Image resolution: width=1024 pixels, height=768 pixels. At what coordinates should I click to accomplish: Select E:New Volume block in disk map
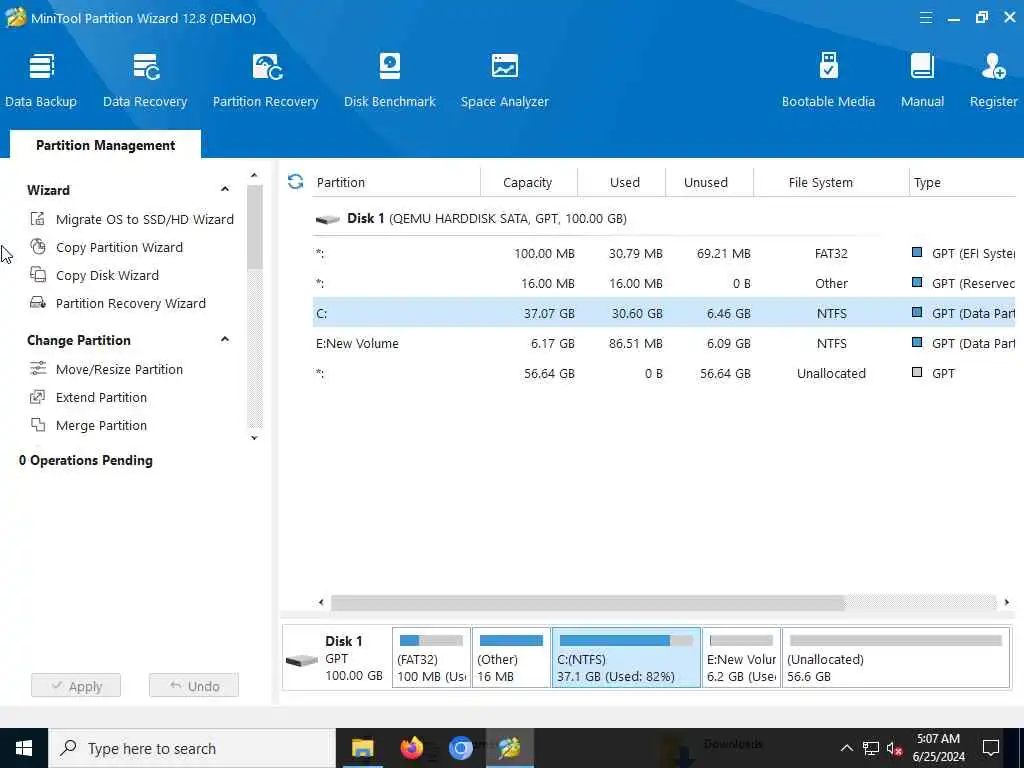741,658
